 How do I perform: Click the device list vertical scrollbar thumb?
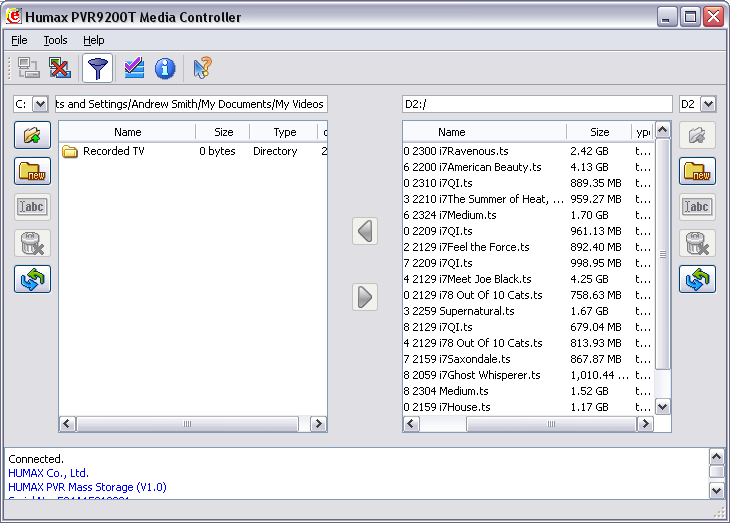662,254
